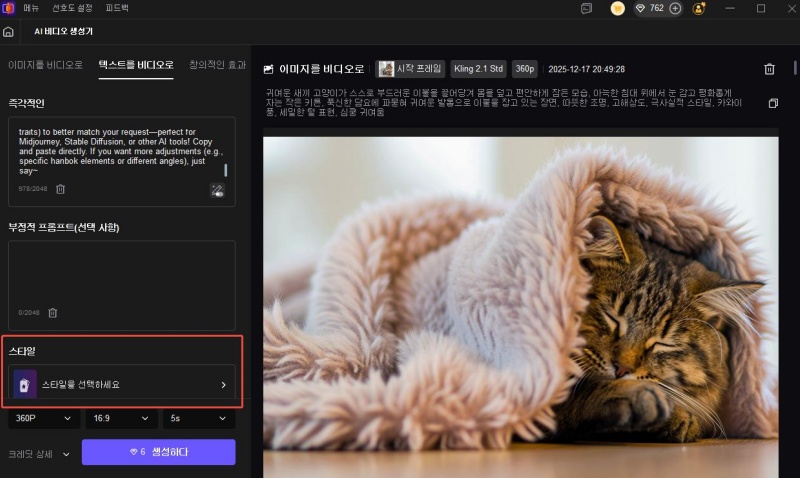Click the home icon in the top-left
Image resolution: width=800 pixels, height=478 pixels.
(9, 32)
